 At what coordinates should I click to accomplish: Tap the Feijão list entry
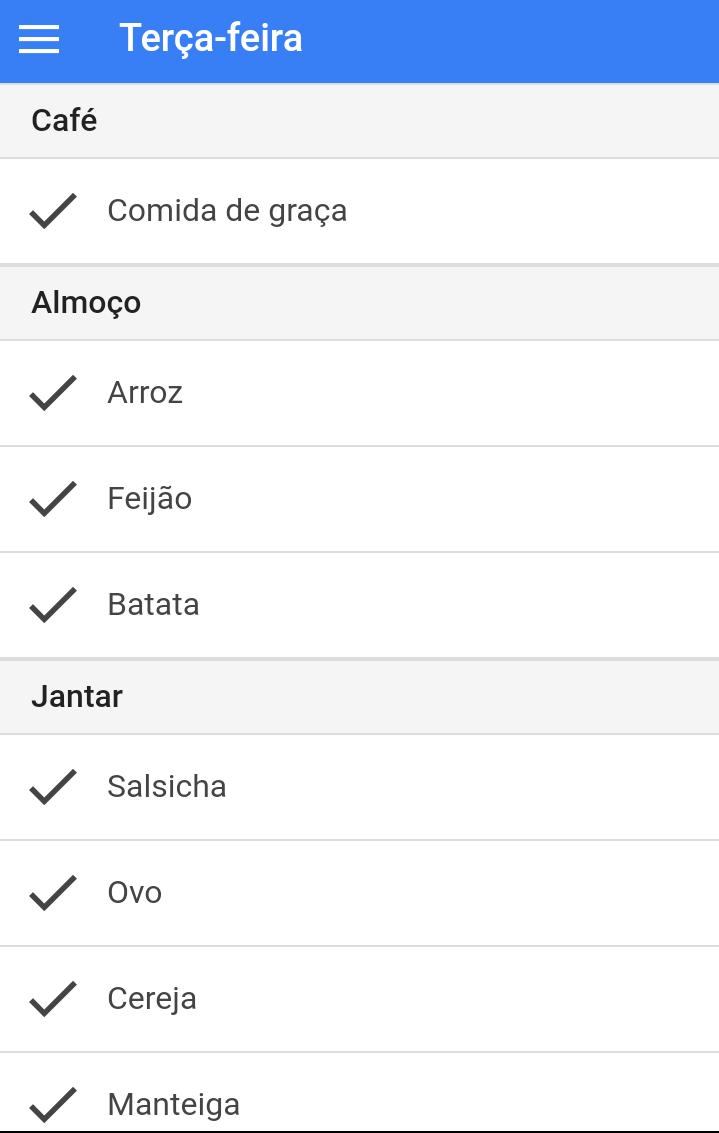[x=359, y=499]
